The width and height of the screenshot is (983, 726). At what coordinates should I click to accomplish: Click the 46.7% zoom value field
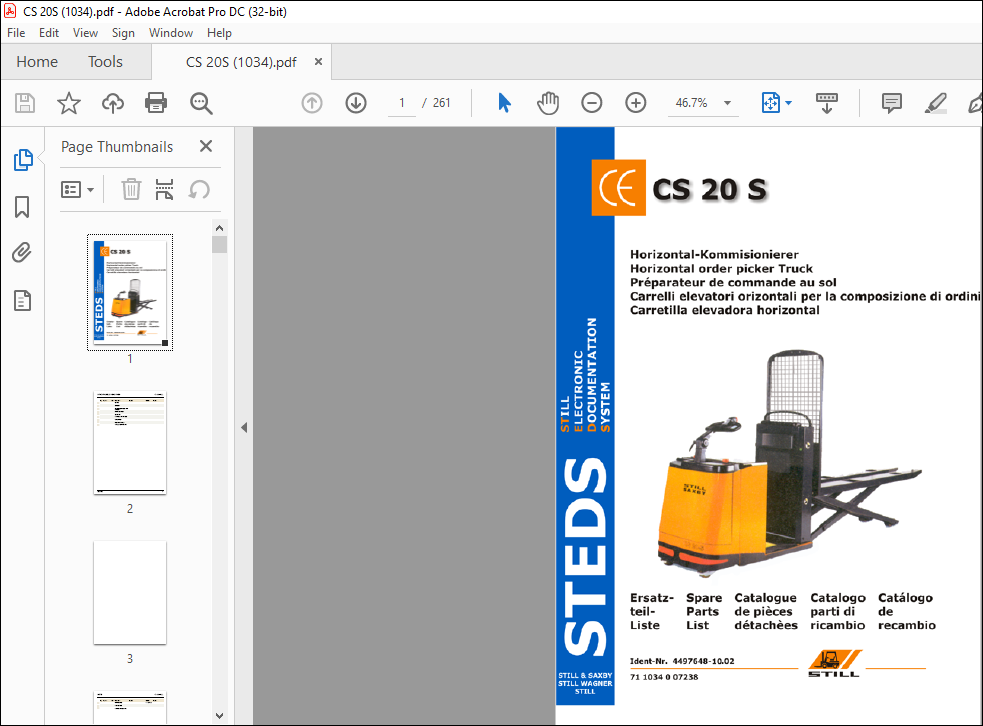click(x=691, y=103)
